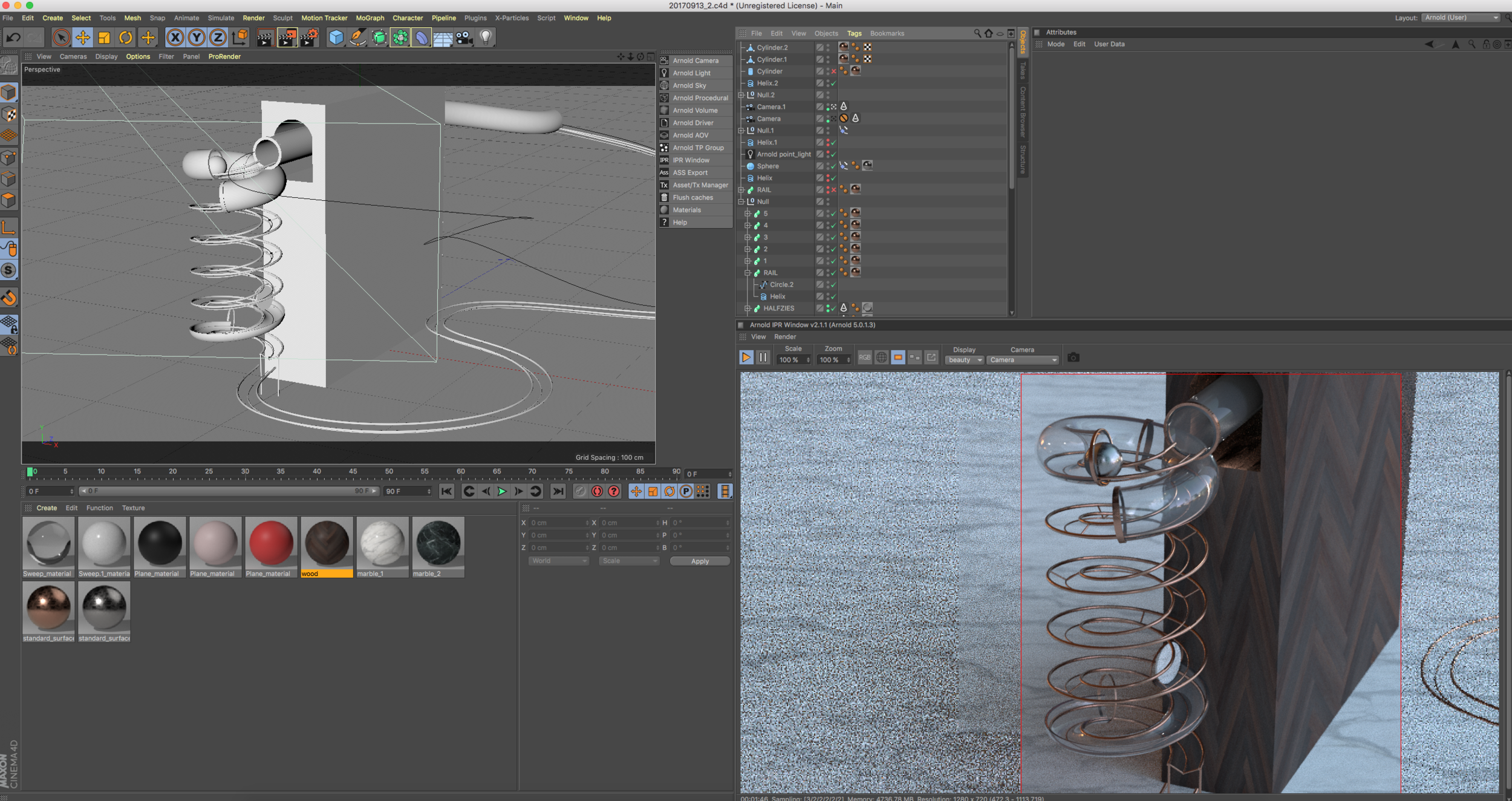Start IPR render play button
Image resolution: width=1512 pixels, height=801 pixels.
[746, 358]
